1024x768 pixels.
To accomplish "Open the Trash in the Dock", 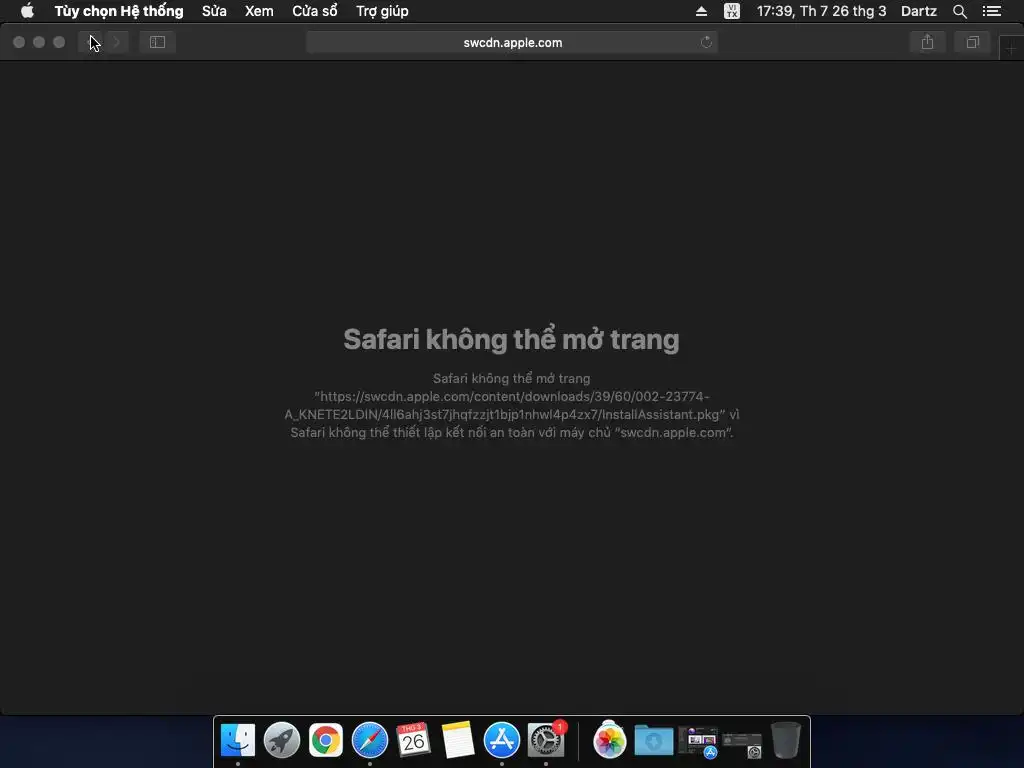I will click(x=786, y=741).
